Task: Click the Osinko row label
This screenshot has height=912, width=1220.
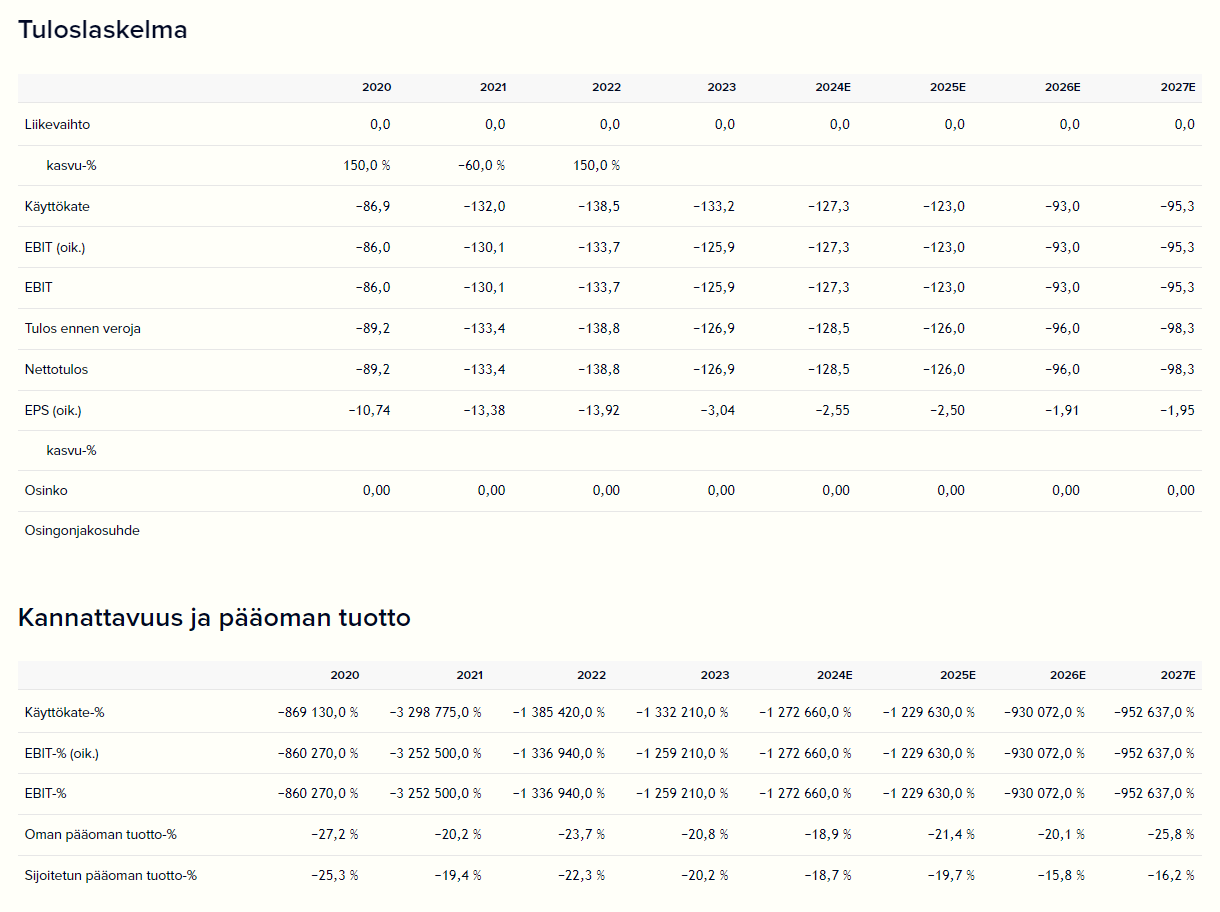Action: 46,491
